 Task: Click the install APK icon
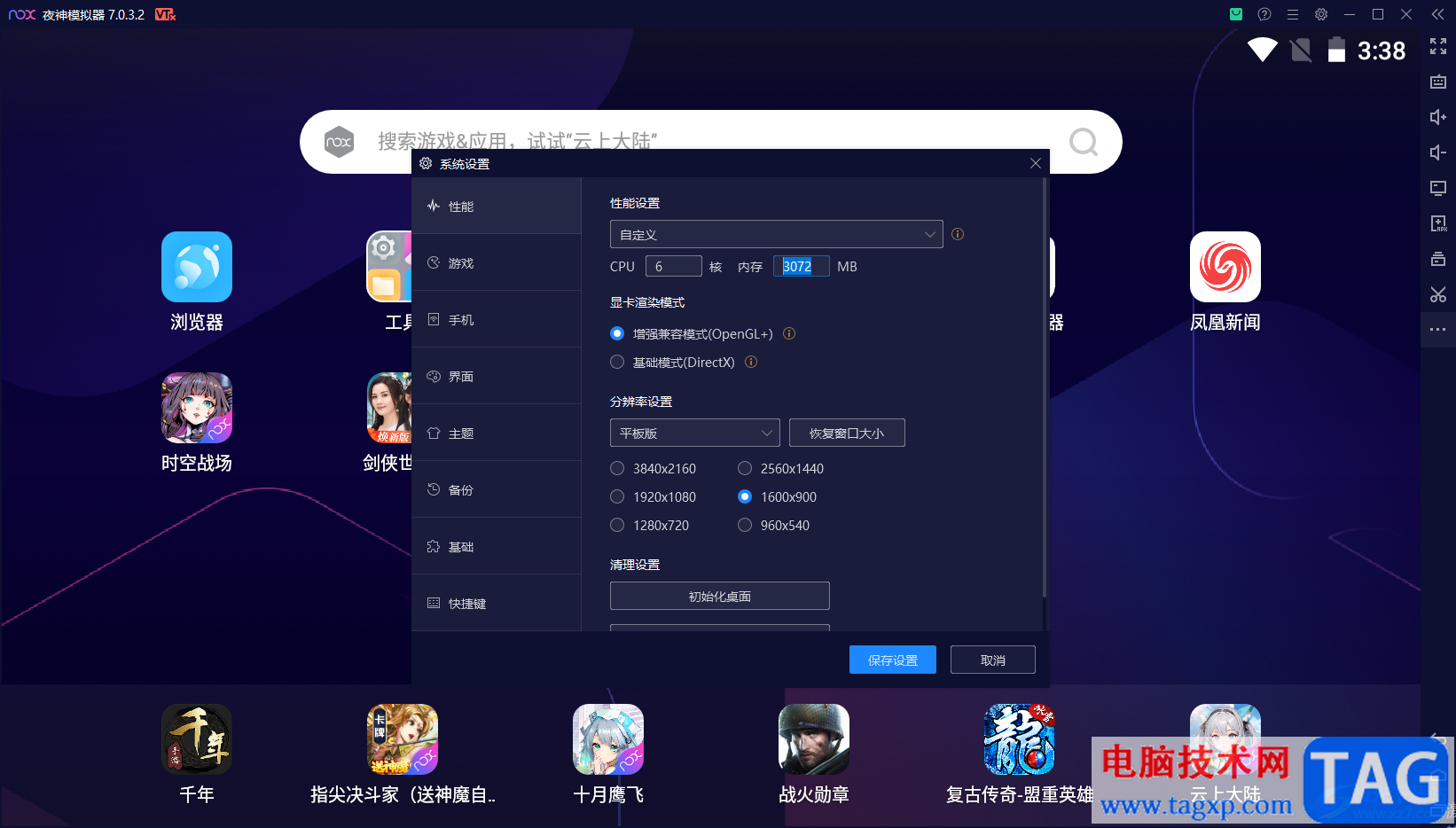click(x=1438, y=223)
